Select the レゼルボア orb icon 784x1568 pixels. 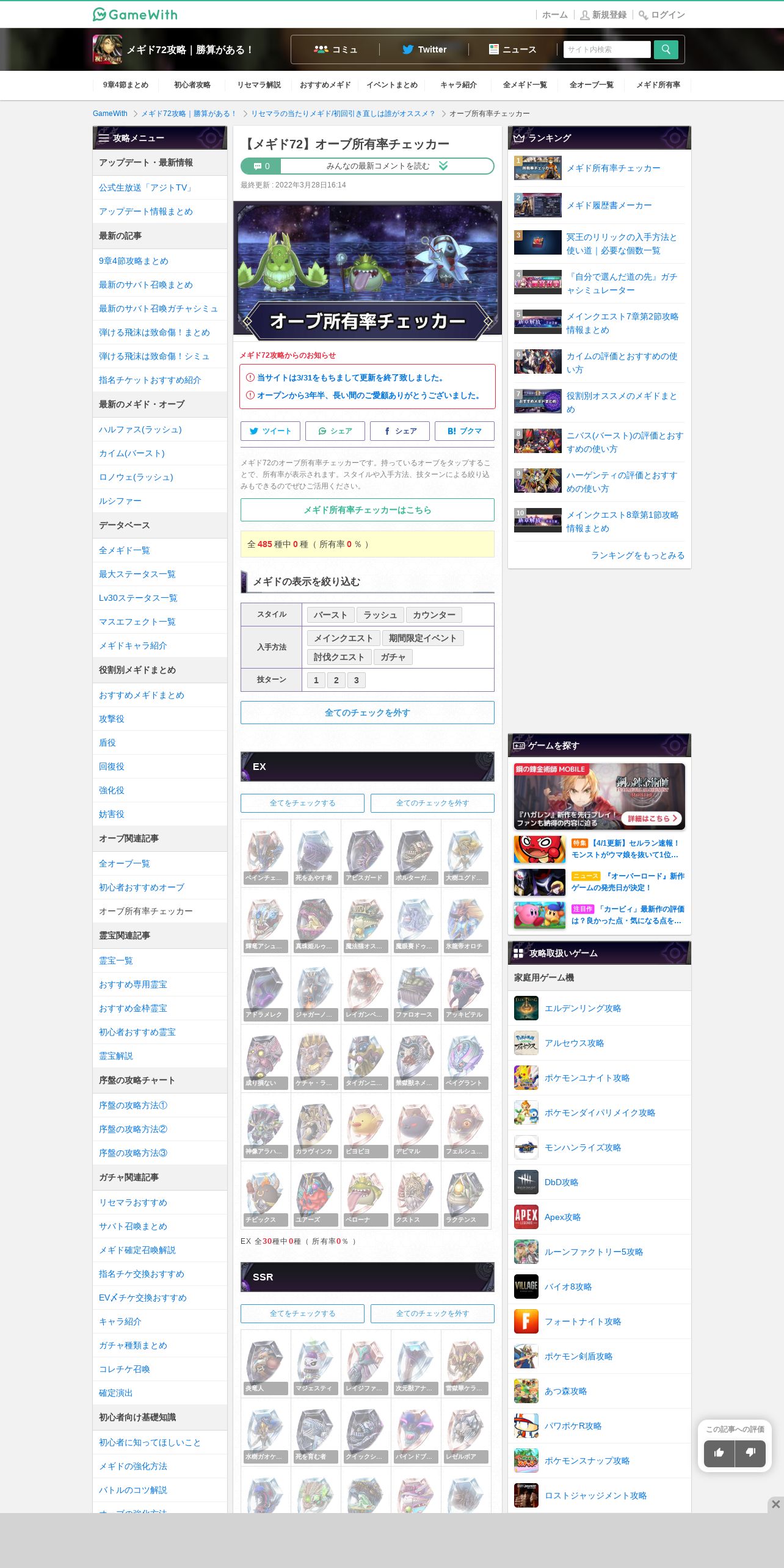pyautogui.click(x=466, y=1432)
